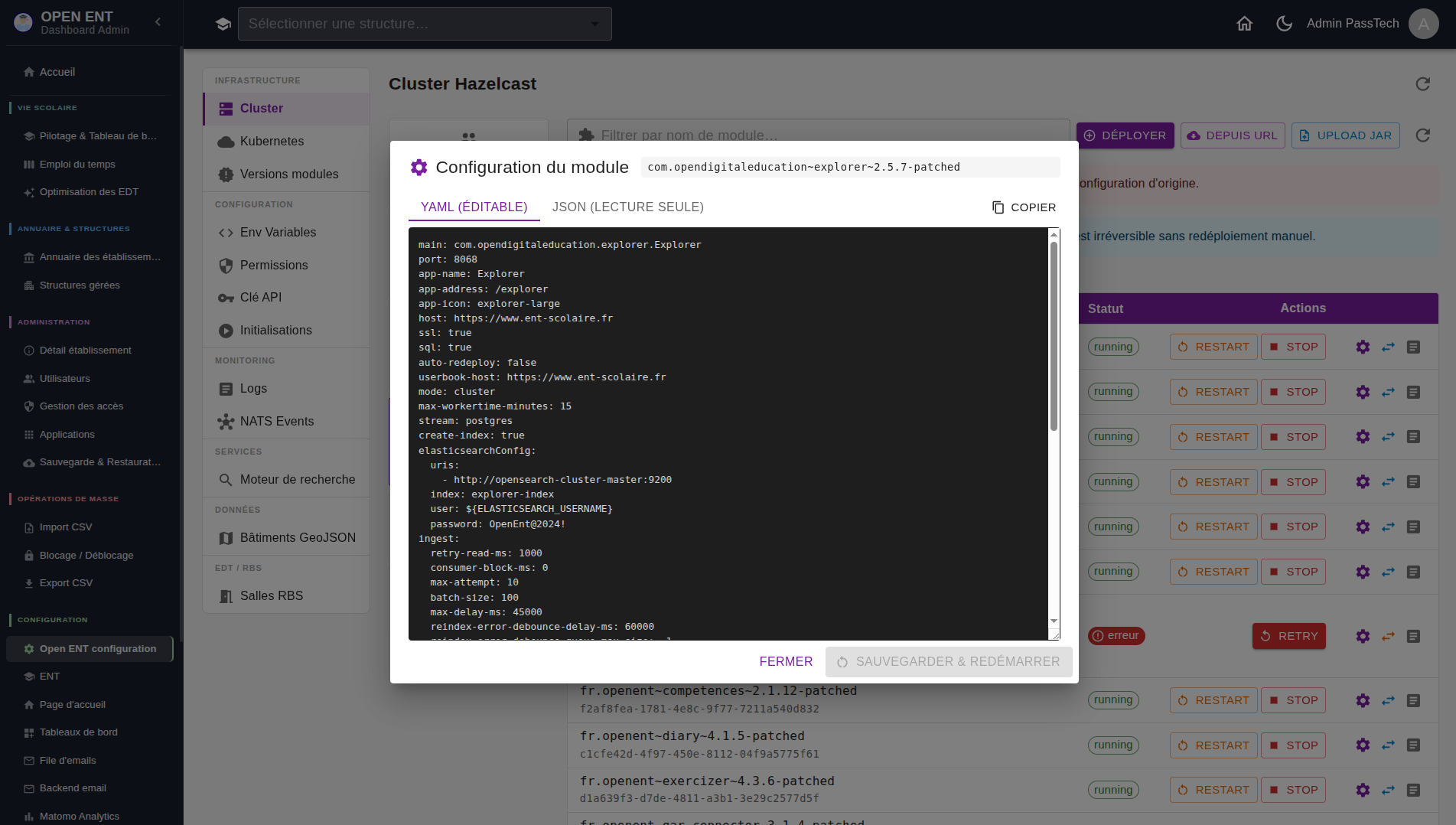
Task: Click SAUVEGARDER & REDÉMARRER button
Action: (x=949, y=661)
